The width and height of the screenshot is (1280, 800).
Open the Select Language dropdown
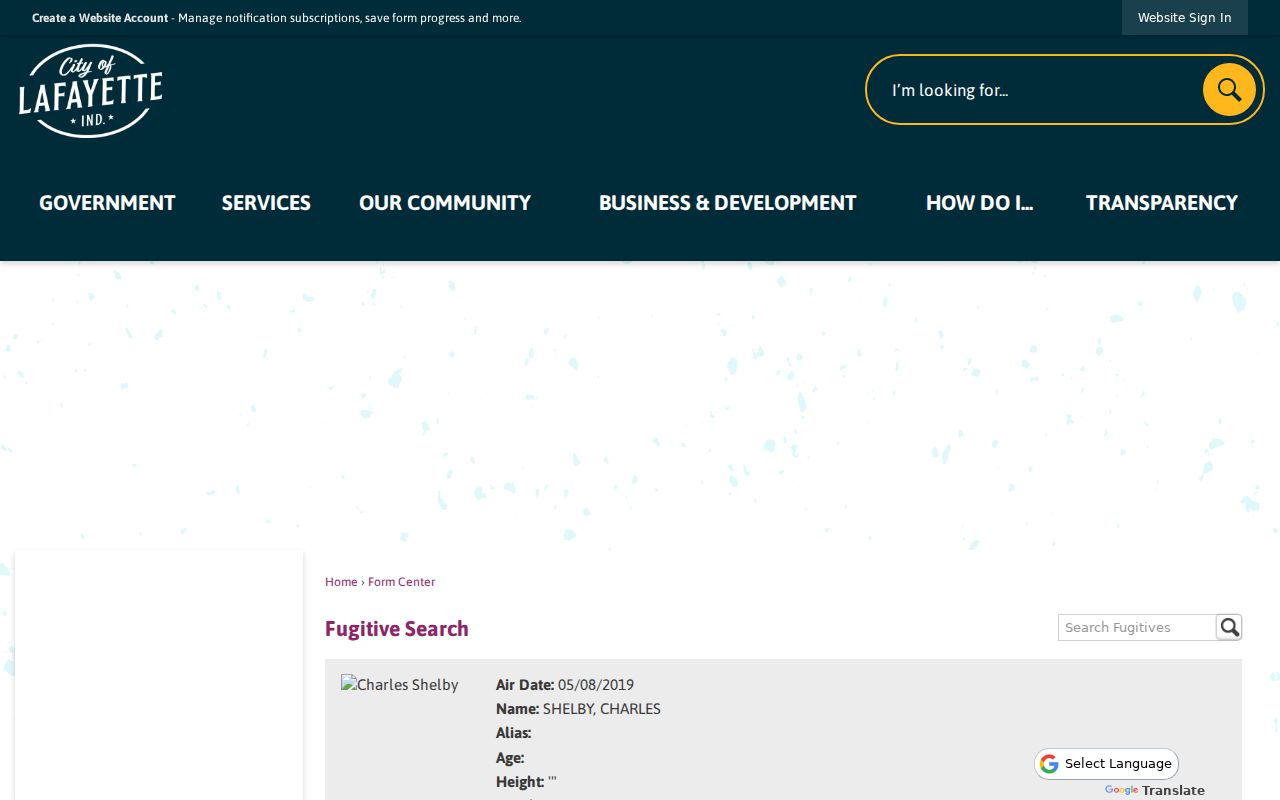click(1107, 764)
